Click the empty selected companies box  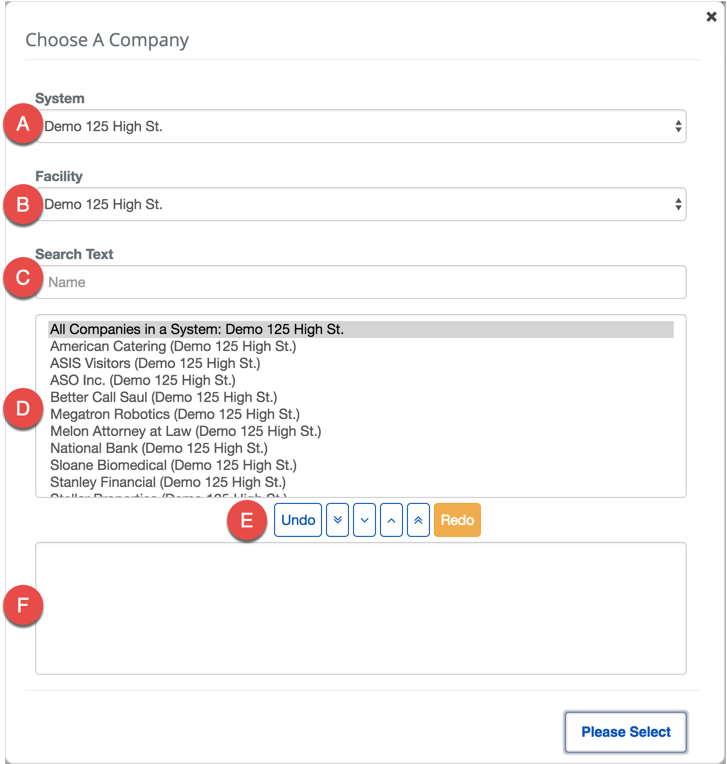(x=360, y=608)
